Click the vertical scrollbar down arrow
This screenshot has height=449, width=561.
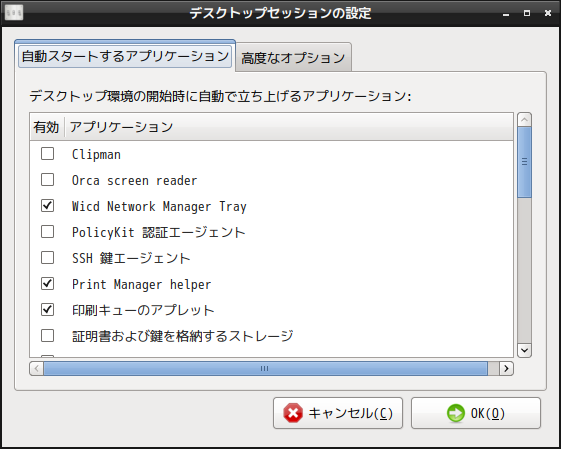525,350
